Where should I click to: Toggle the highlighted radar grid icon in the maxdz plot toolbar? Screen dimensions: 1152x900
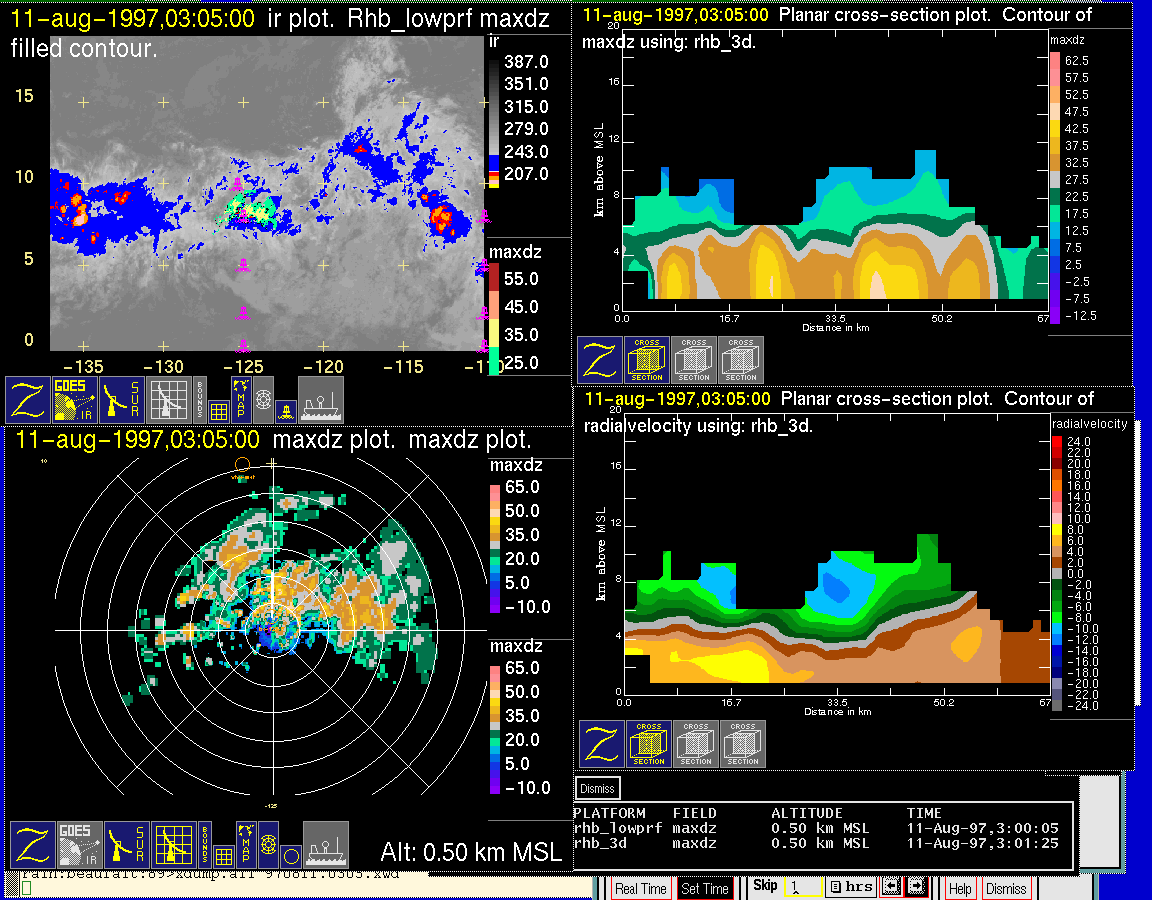pyautogui.click(x=172, y=845)
